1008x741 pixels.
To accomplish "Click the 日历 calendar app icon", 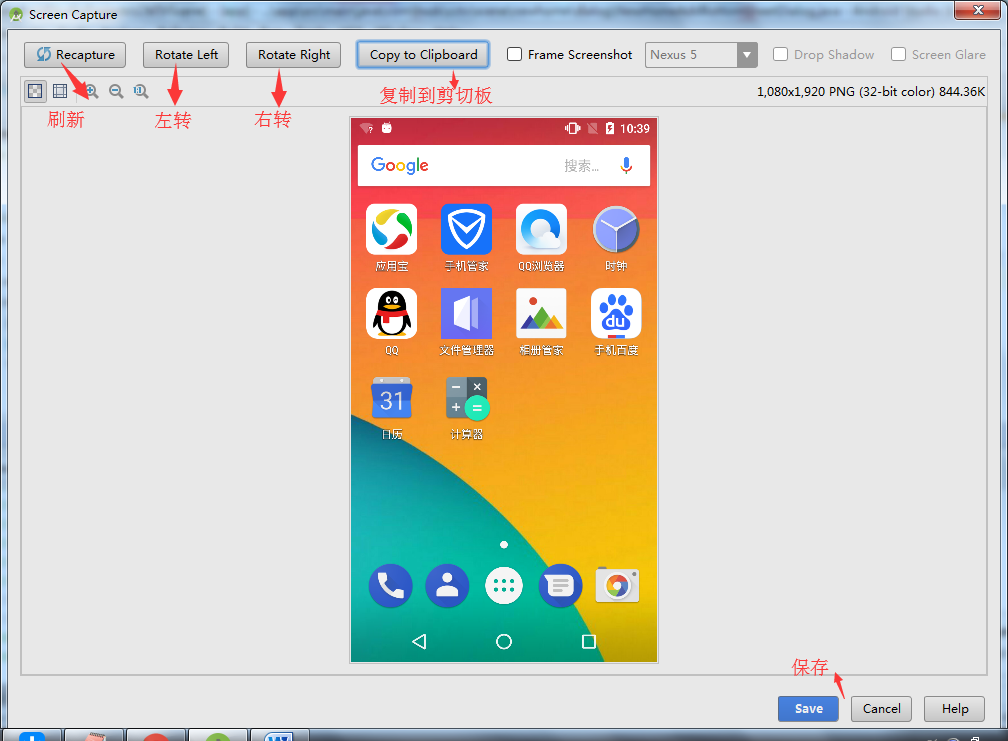I will pyautogui.click(x=392, y=398).
